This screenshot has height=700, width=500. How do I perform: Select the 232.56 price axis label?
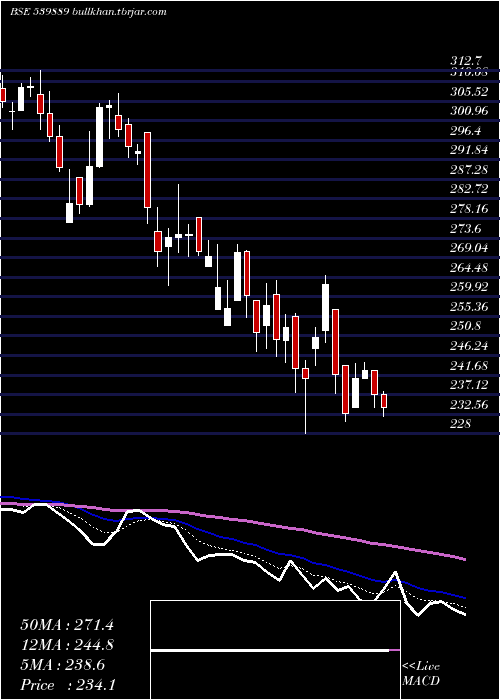coord(469,405)
